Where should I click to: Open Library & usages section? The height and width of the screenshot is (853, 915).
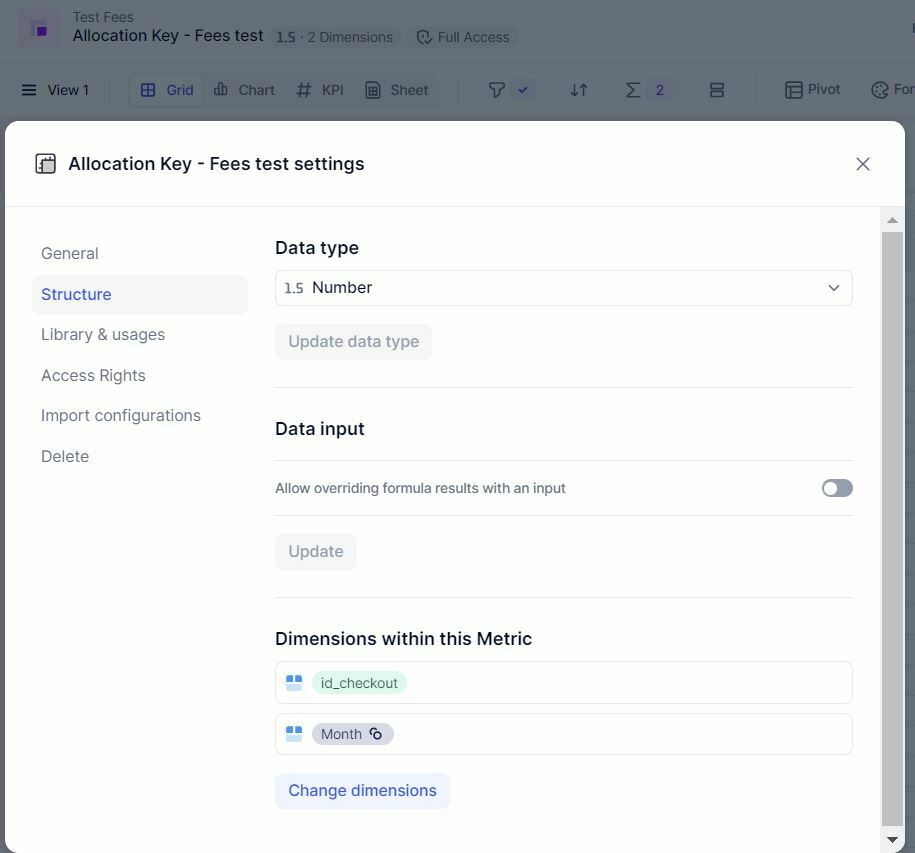(x=103, y=334)
